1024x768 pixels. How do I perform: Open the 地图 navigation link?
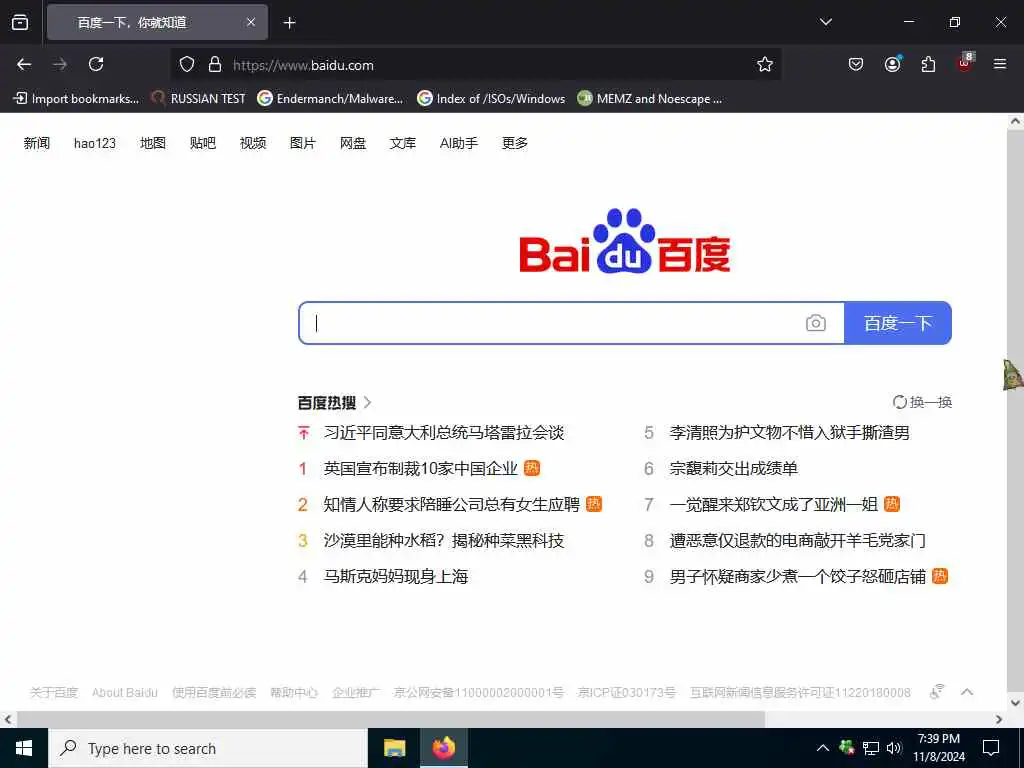click(x=153, y=143)
